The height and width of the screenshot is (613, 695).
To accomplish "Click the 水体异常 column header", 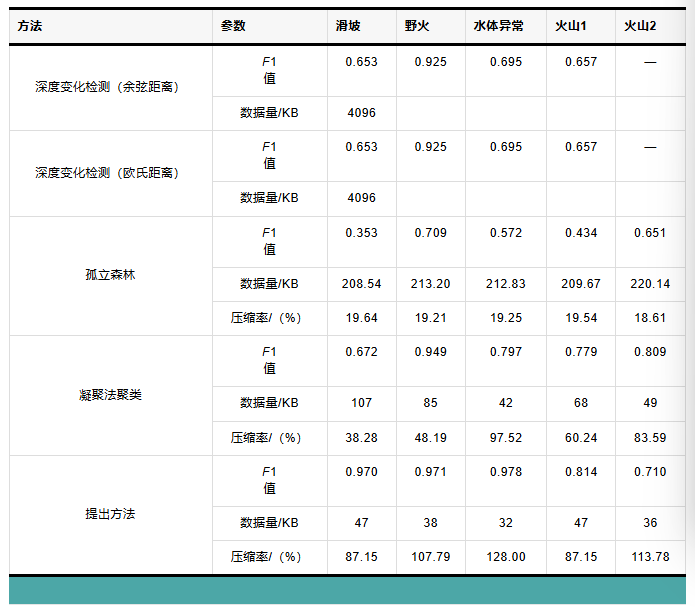I will point(497,26).
